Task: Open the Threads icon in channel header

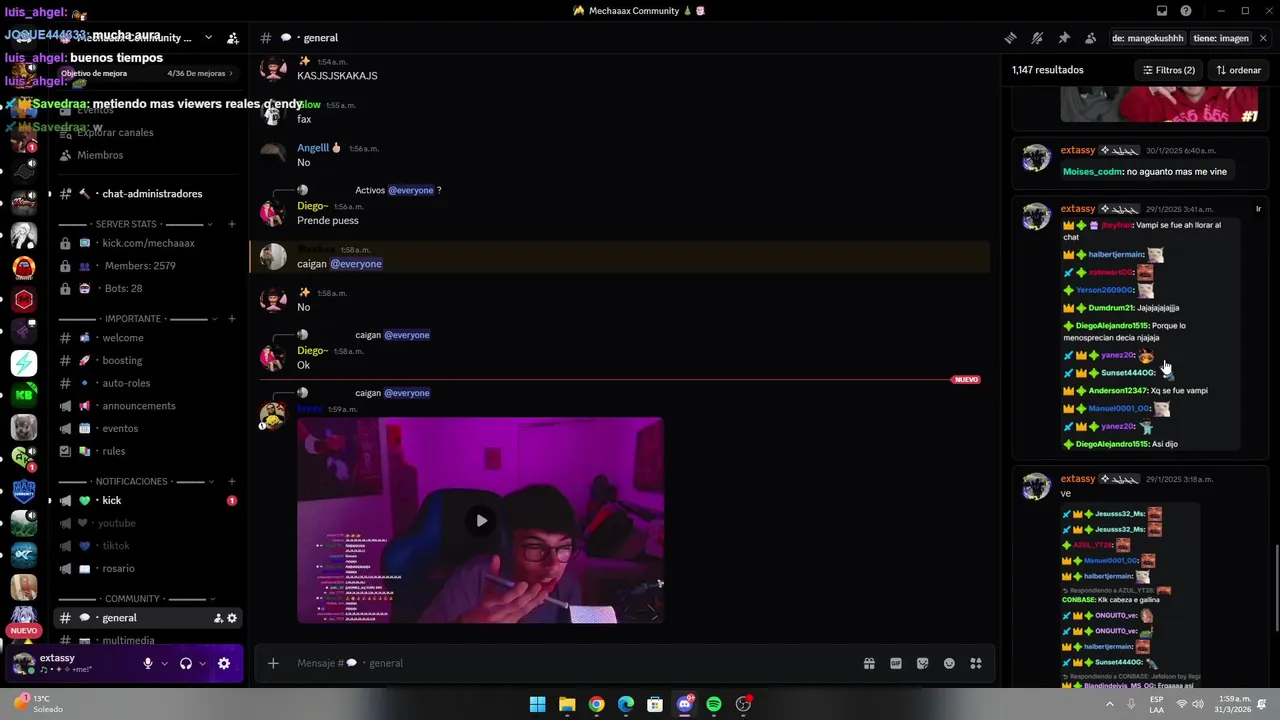Action: (1011, 38)
